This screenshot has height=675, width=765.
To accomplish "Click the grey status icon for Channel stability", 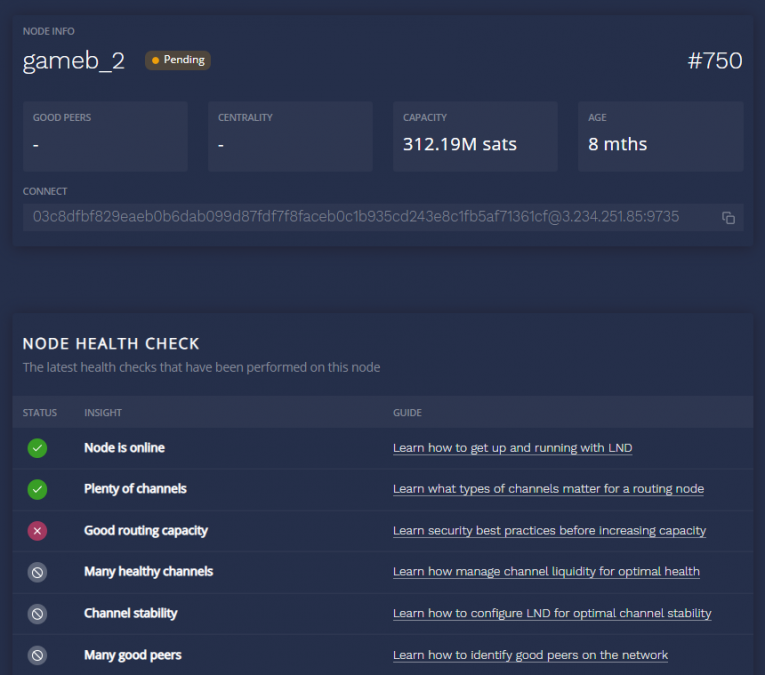I will [x=37, y=614].
